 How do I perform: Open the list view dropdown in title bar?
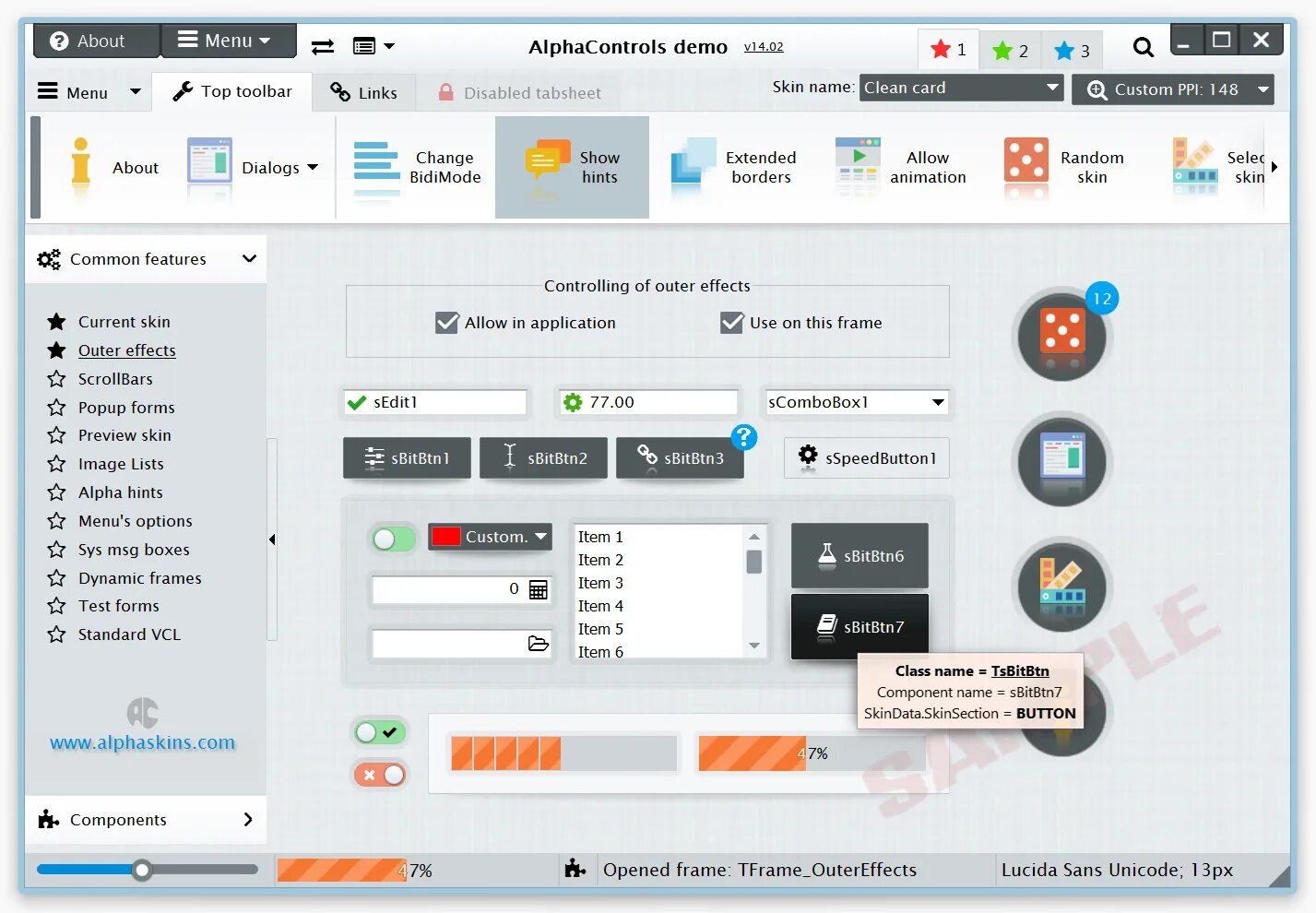373,46
